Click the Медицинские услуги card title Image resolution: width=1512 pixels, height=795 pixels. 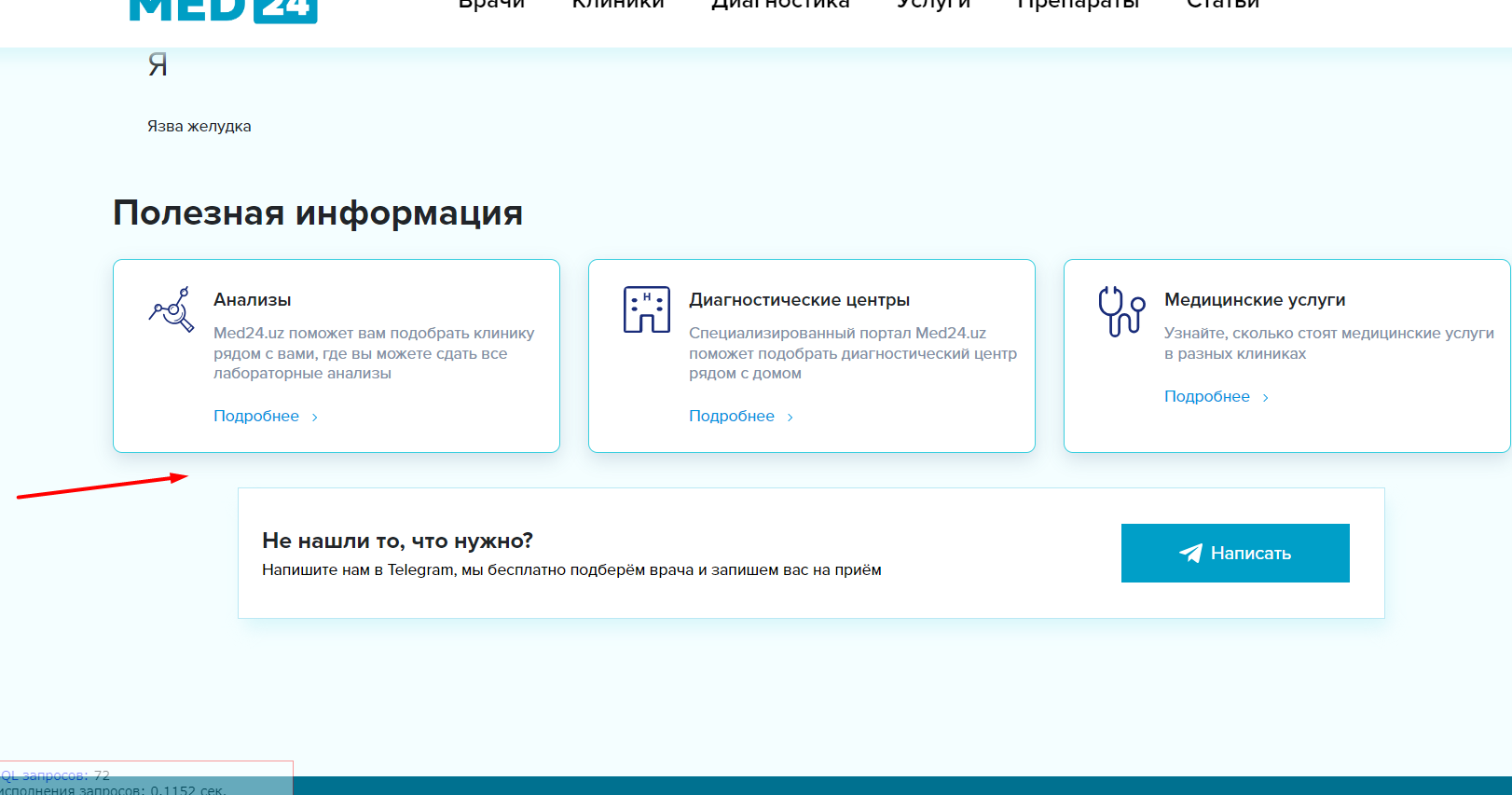(x=1255, y=299)
